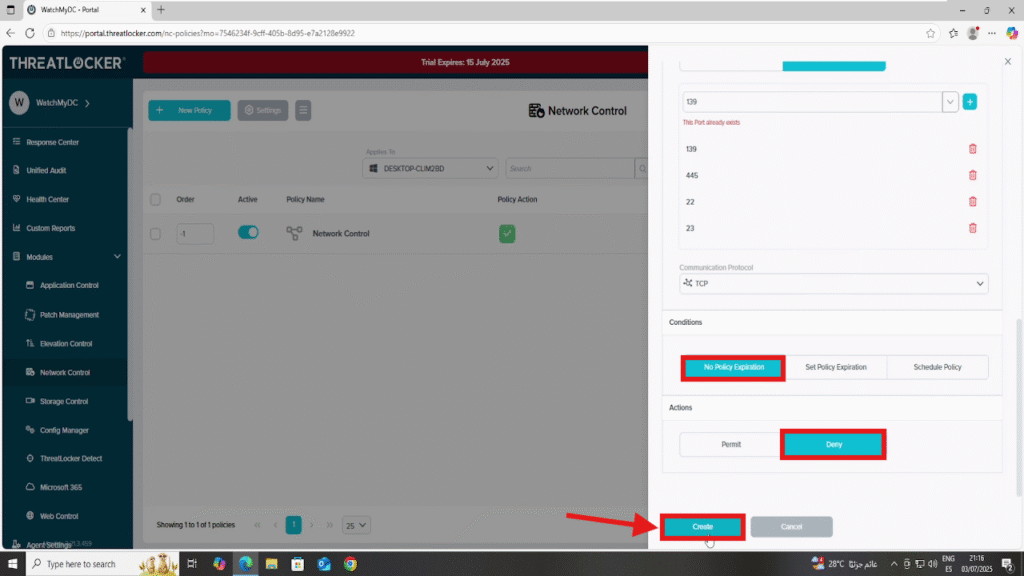Click the port input showing 139
The width and height of the screenshot is (1024, 576).
[x=812, y=102]
